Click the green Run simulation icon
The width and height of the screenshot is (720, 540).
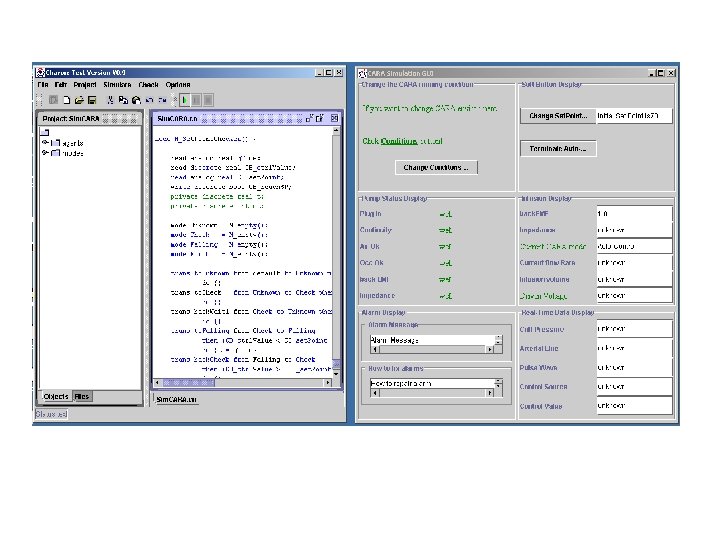point(185,100)
